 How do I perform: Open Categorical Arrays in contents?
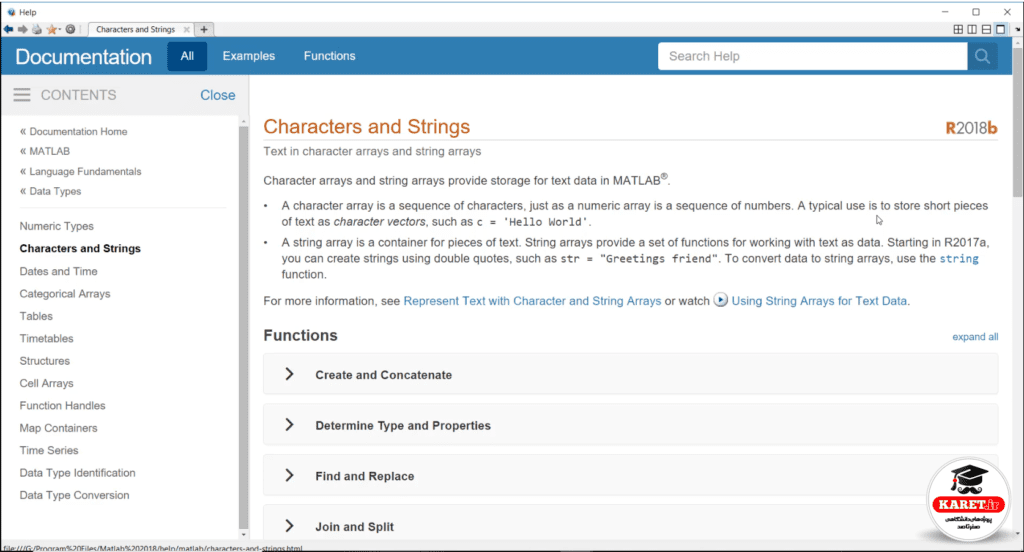coord(65,293)
